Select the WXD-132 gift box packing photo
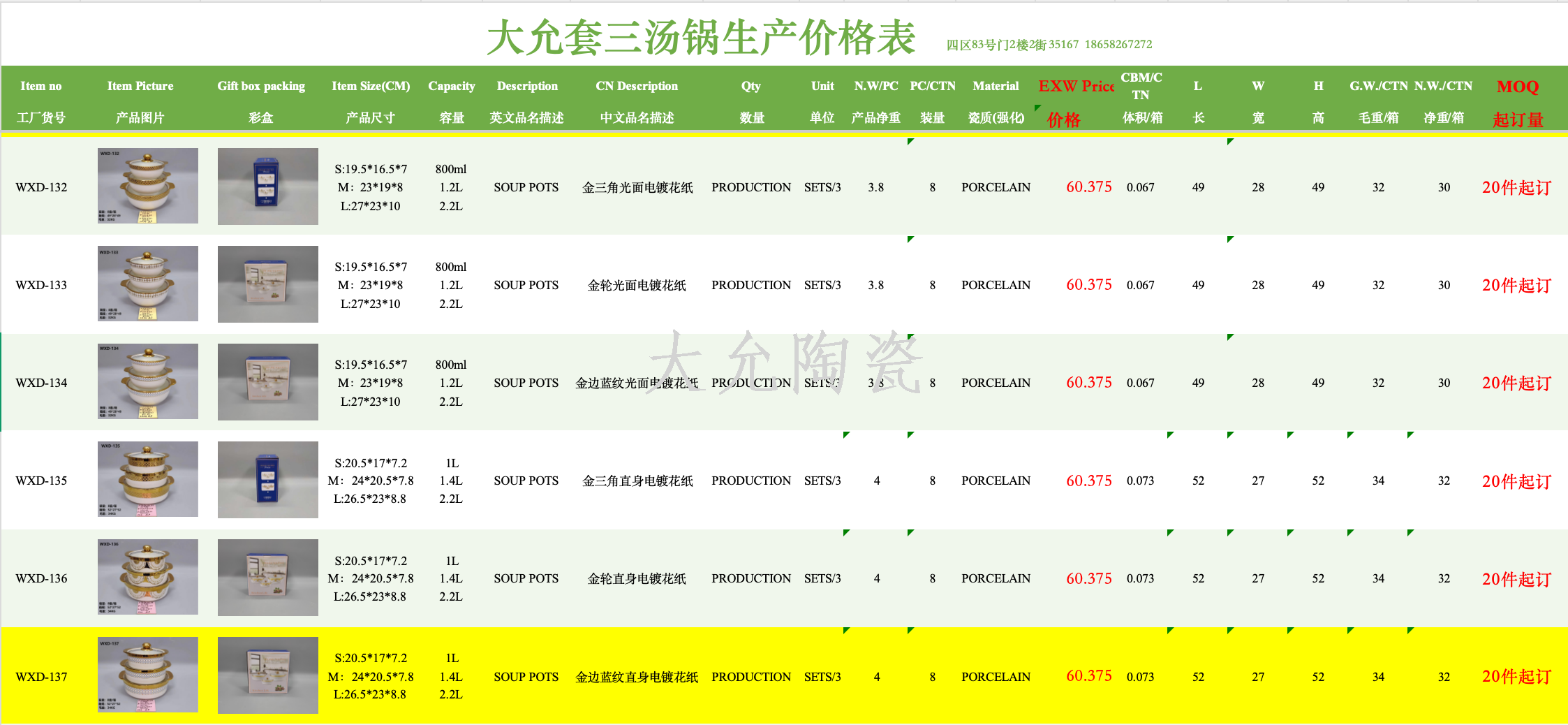This screenshot has width=1568, height=725. [267, 186]
